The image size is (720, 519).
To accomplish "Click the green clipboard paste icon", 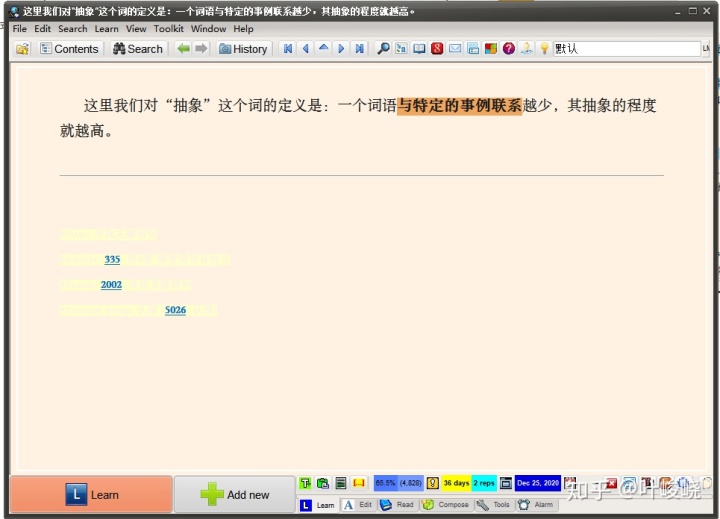I will [323, 483].
